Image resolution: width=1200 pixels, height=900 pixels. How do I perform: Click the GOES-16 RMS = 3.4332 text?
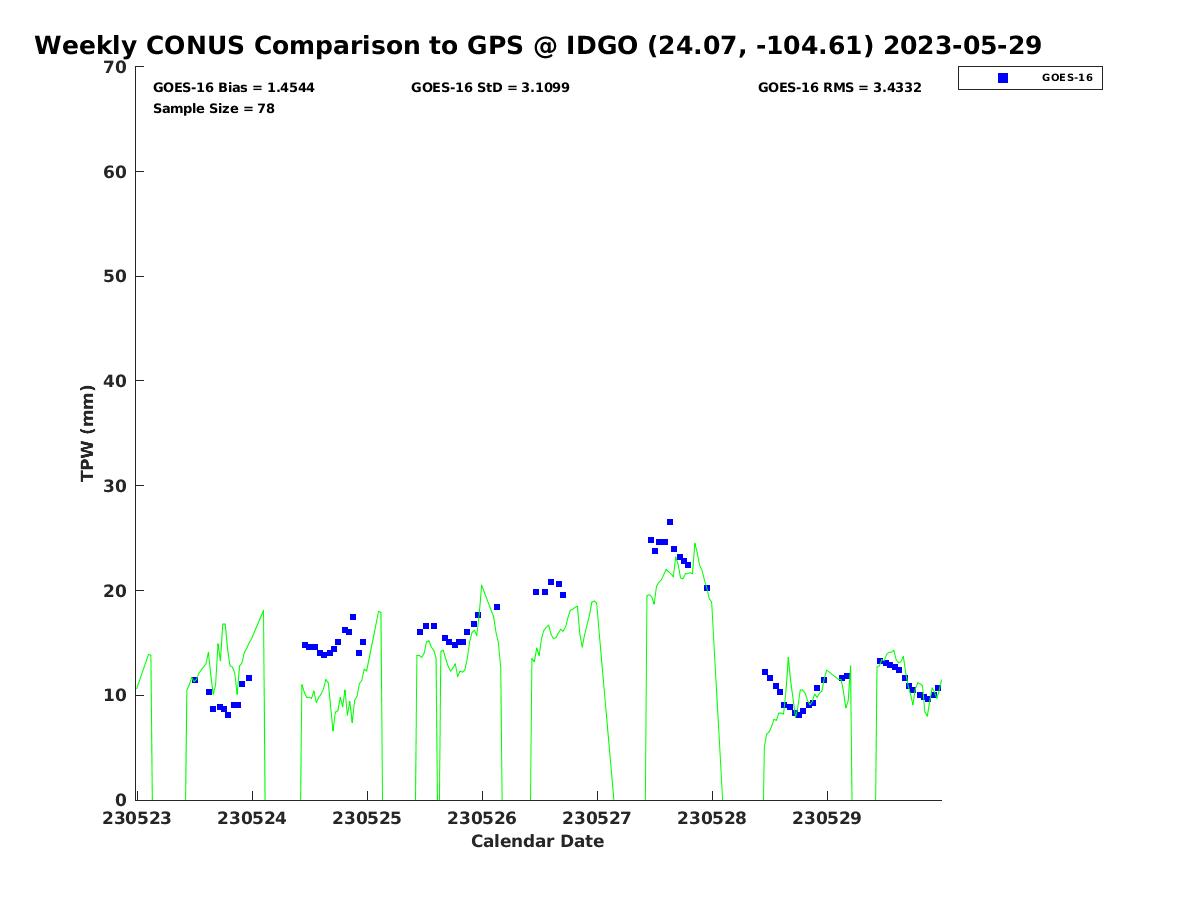(x=839, y=88)
